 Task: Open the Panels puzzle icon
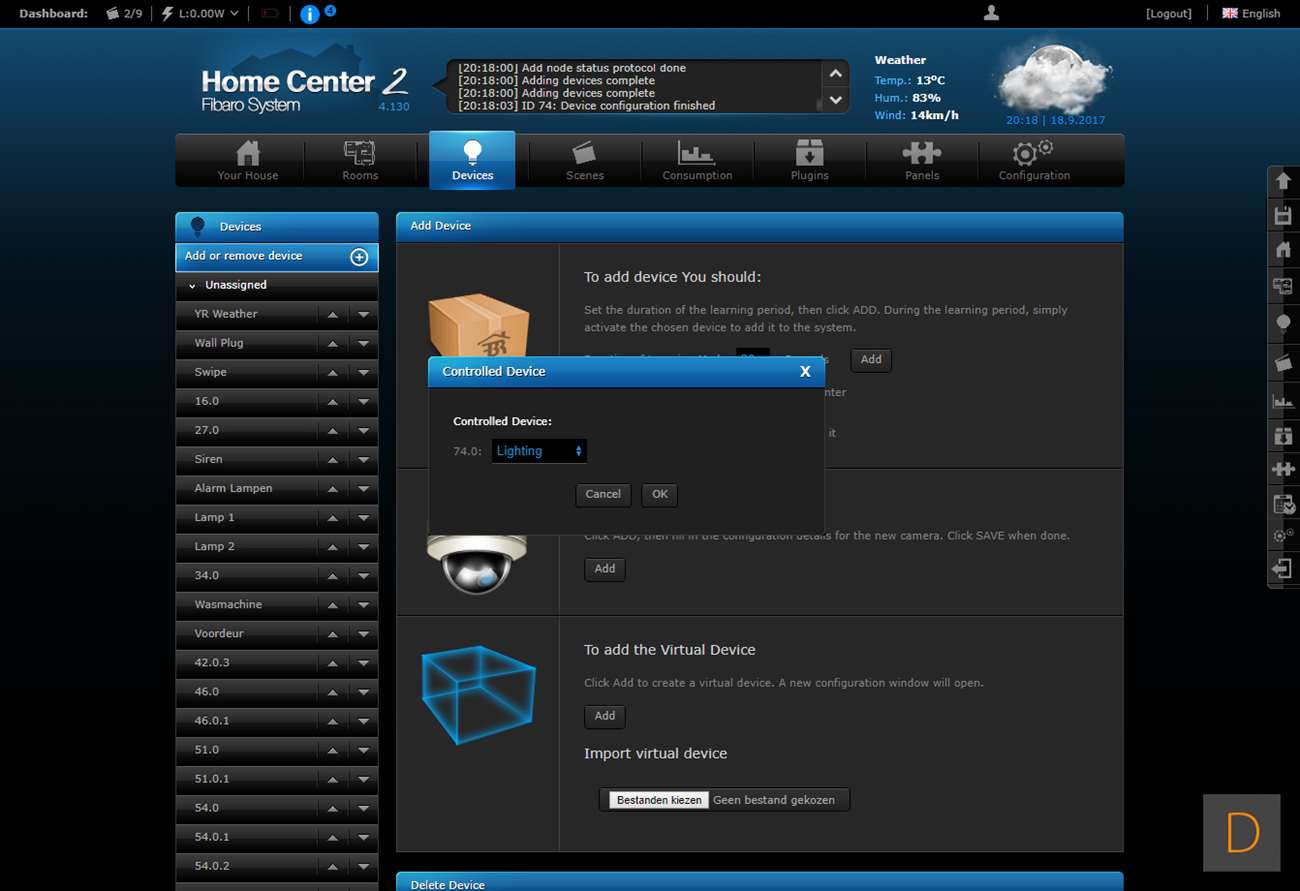pos(921,160)
